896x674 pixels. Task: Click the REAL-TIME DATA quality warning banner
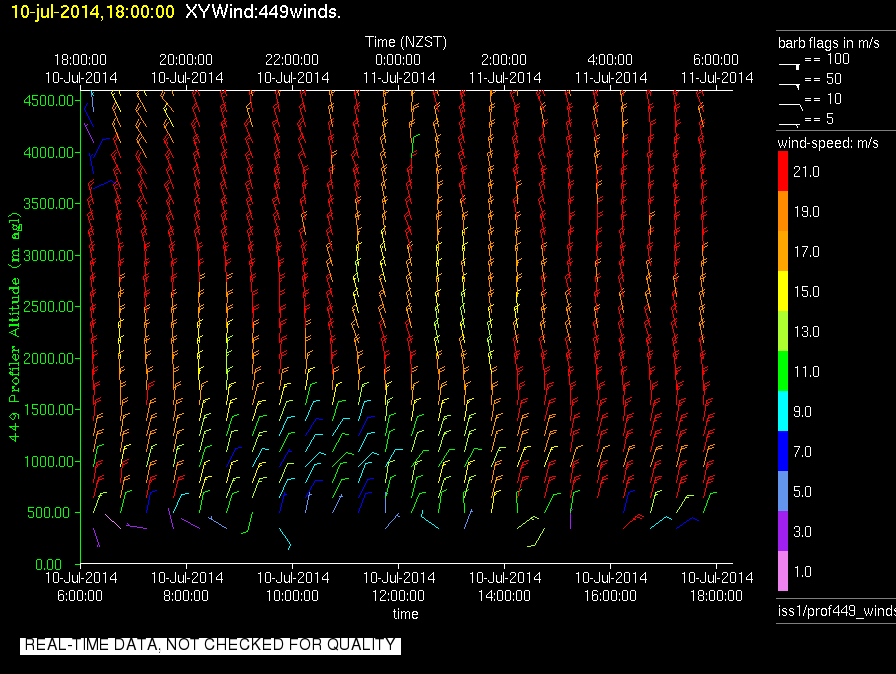coord(210,645)
